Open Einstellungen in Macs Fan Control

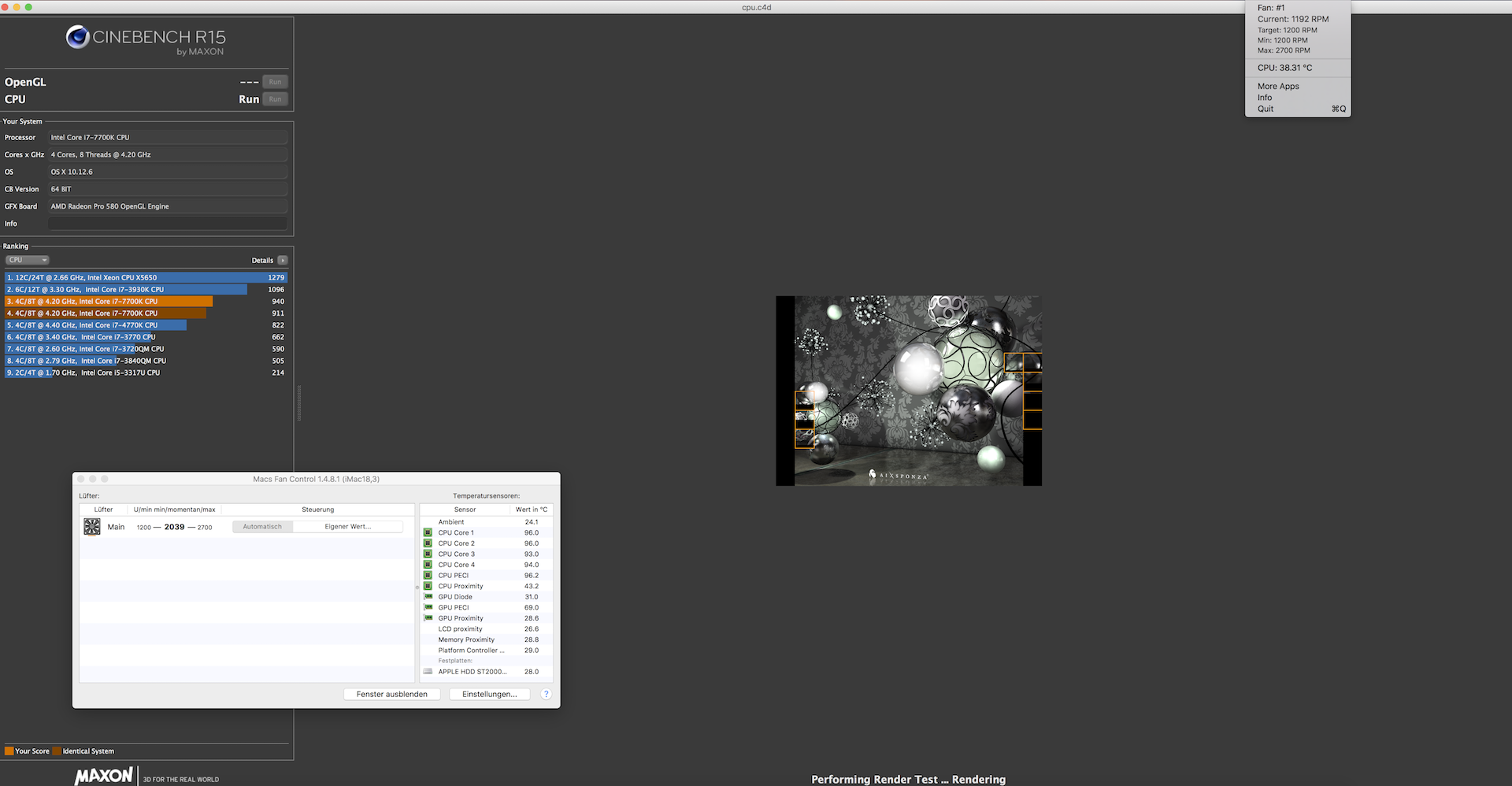490,694
